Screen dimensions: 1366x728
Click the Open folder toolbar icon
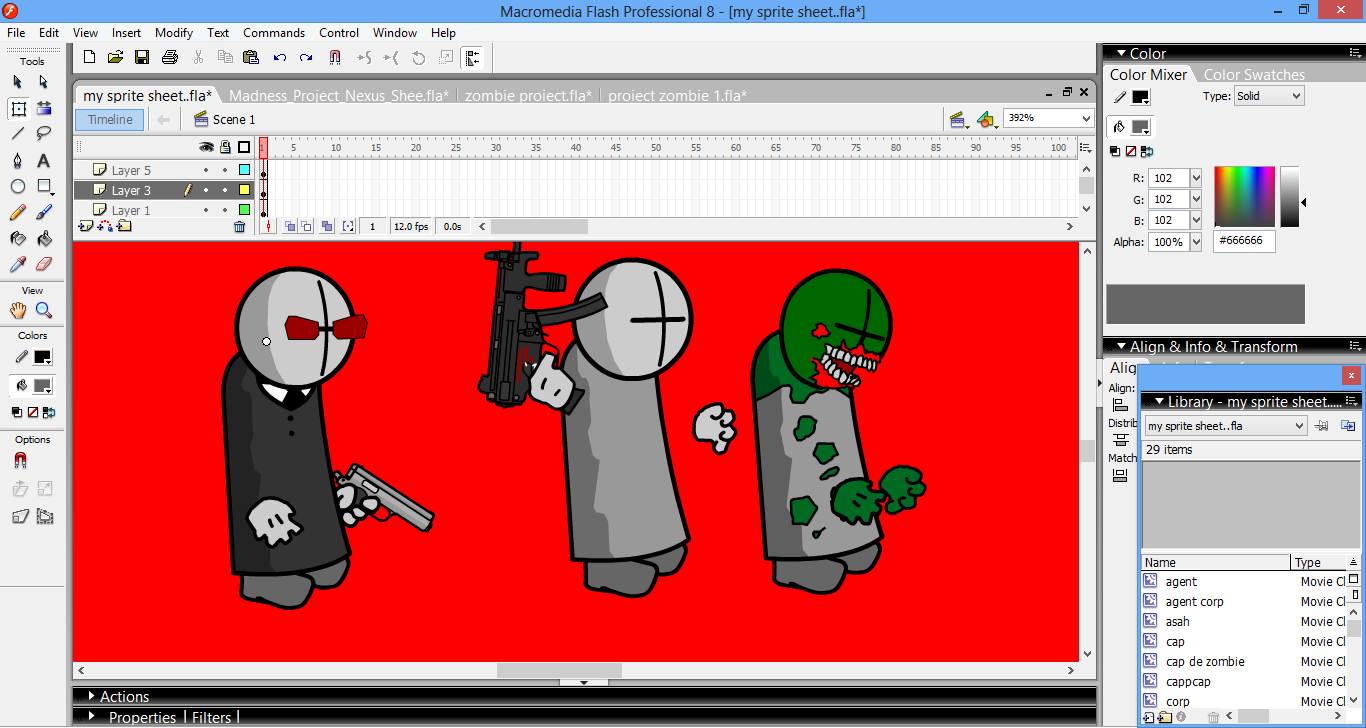coord(116,58)
